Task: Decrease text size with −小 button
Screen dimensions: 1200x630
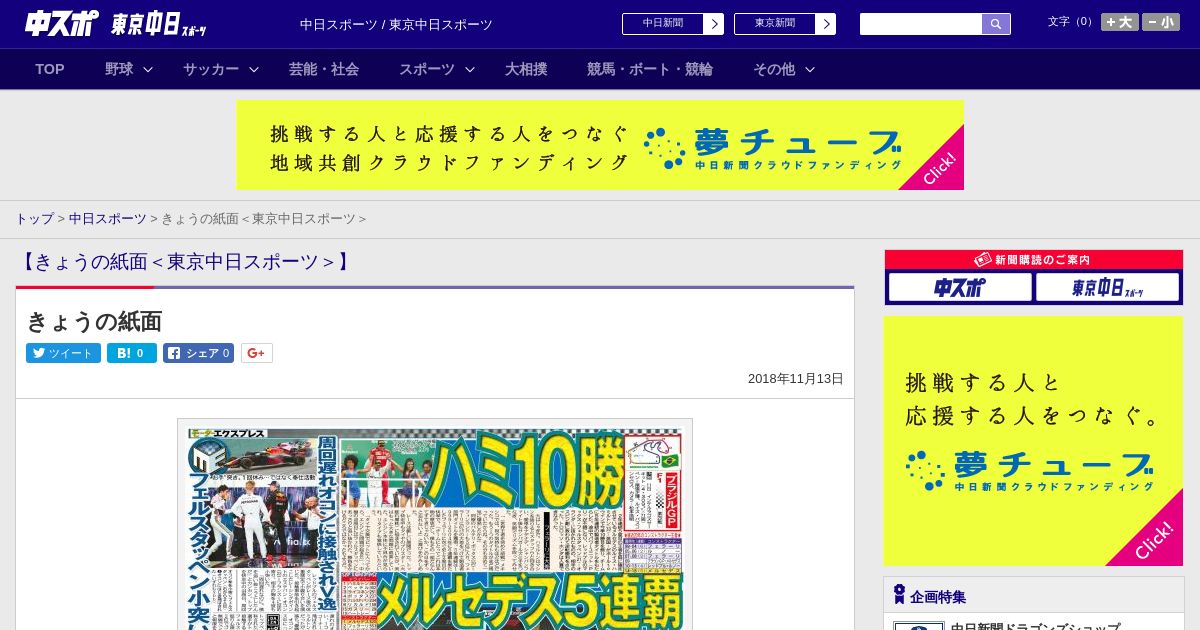Action: [x=1161, y=22]
